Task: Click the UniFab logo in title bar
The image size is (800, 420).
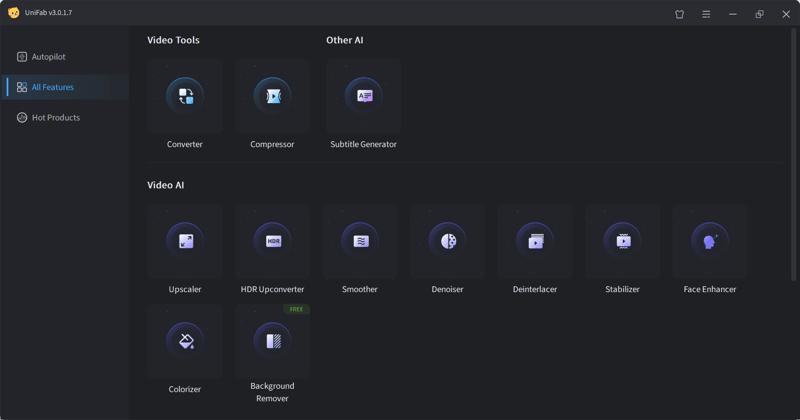Action: (x=14, y=13)
